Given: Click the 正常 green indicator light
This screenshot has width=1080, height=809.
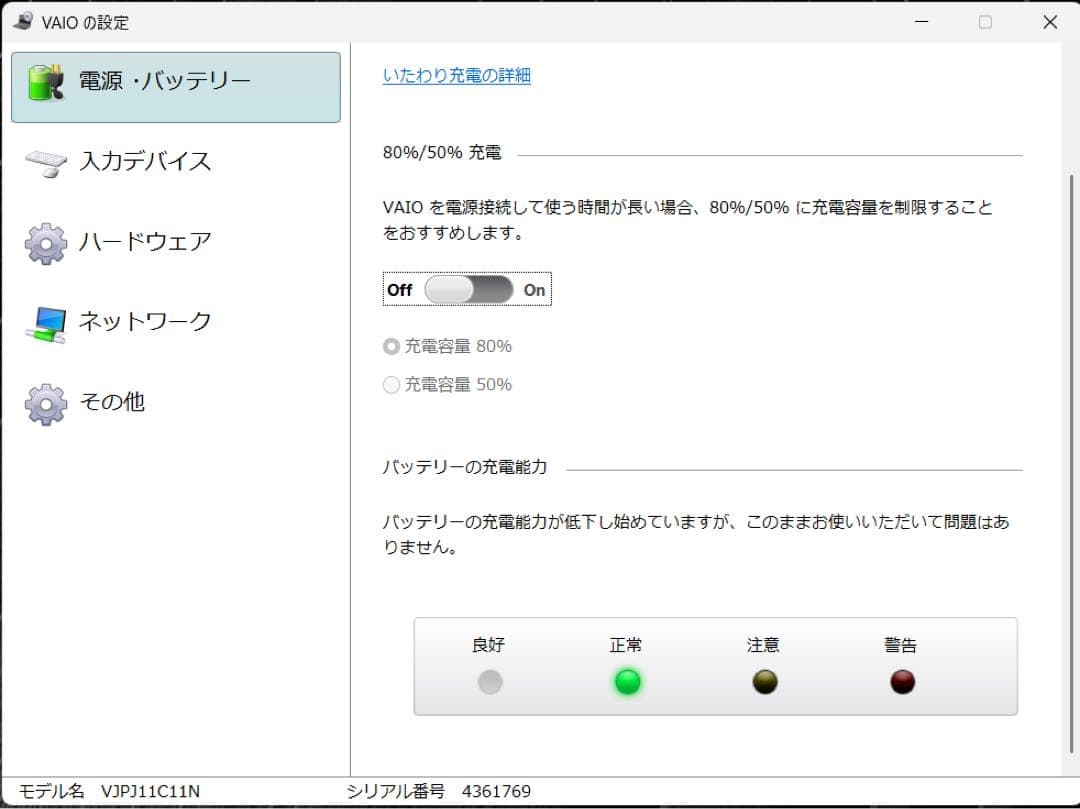Looking at the screenshot, I should tap(627, 682).
